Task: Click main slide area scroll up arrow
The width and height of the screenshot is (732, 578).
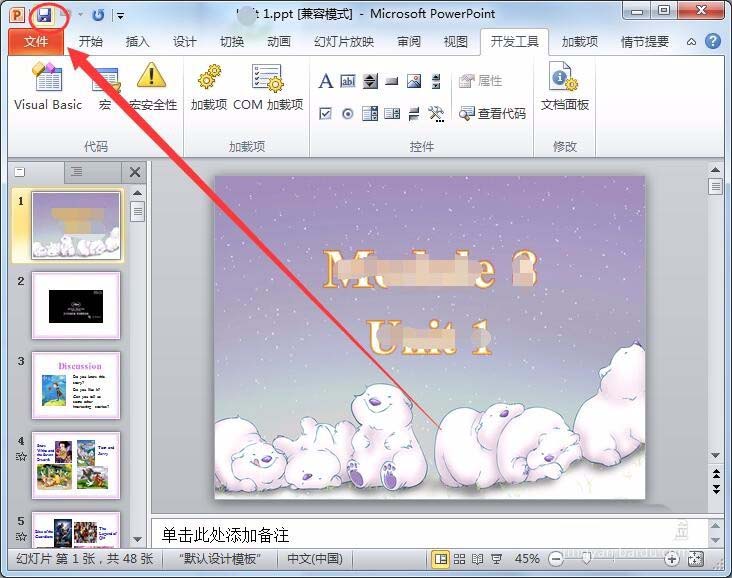Action: point(715,169)
